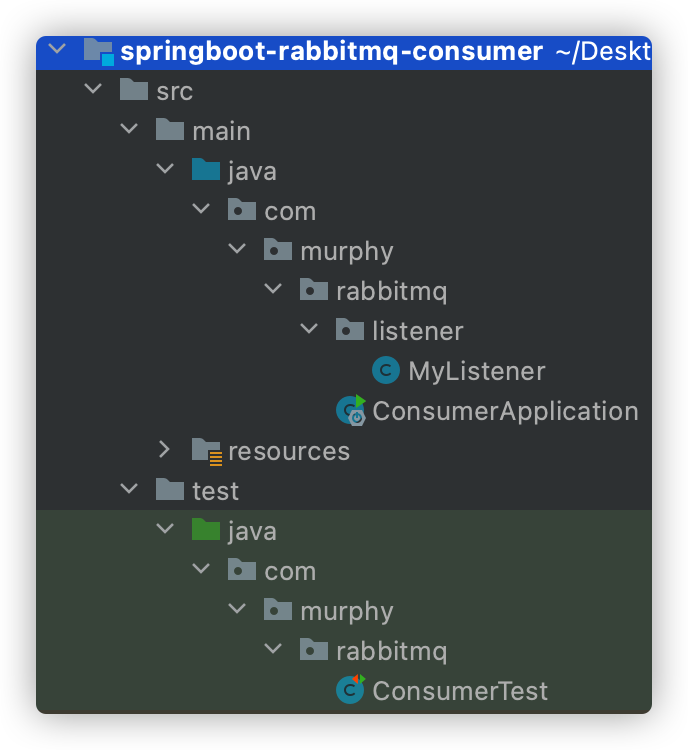Select the rabbitmq package under test
Image resolution: width=688 pixels, height=750 pixels.
(391, 651)
